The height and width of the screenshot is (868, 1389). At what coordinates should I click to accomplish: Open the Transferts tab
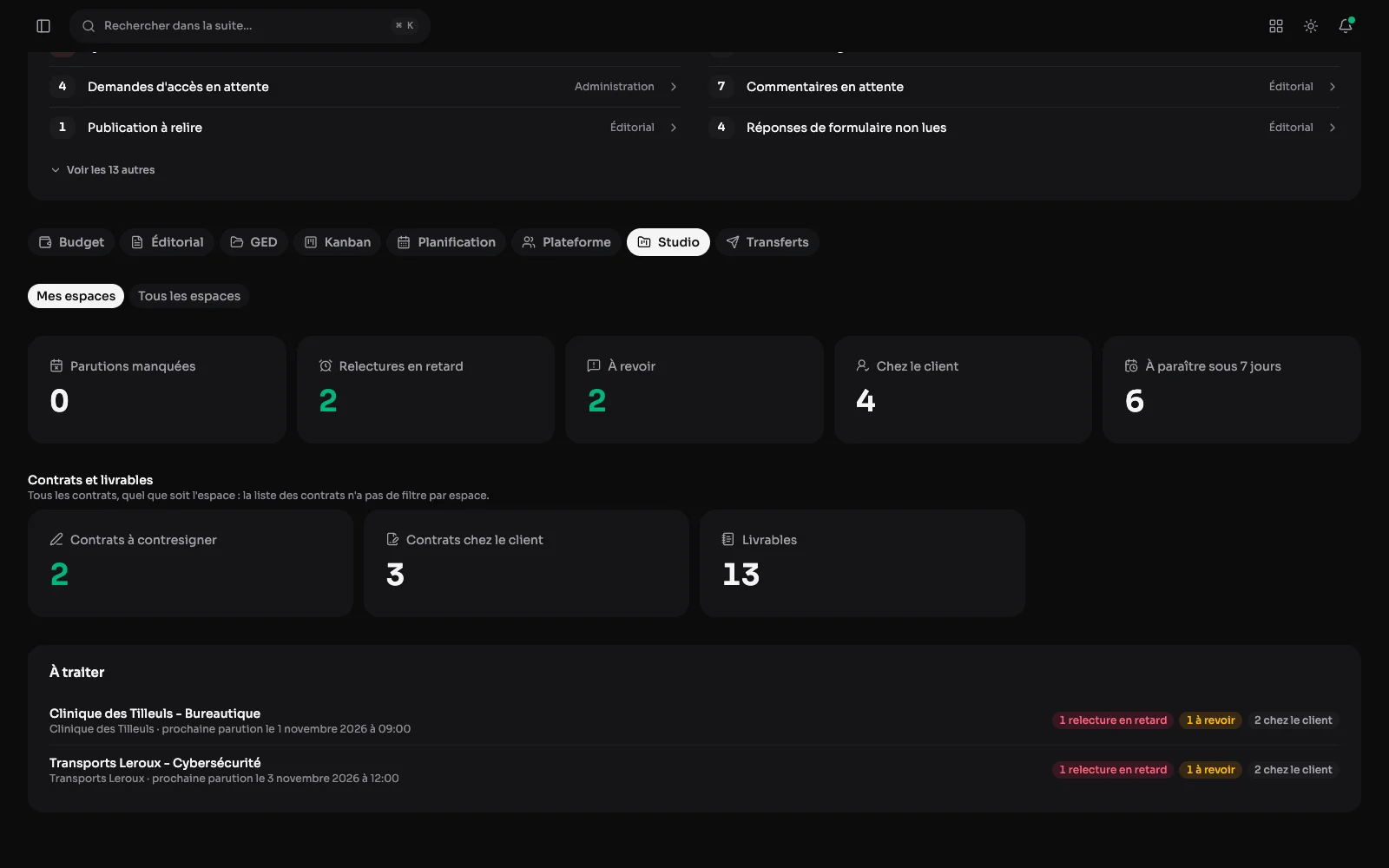click(767, 242)
